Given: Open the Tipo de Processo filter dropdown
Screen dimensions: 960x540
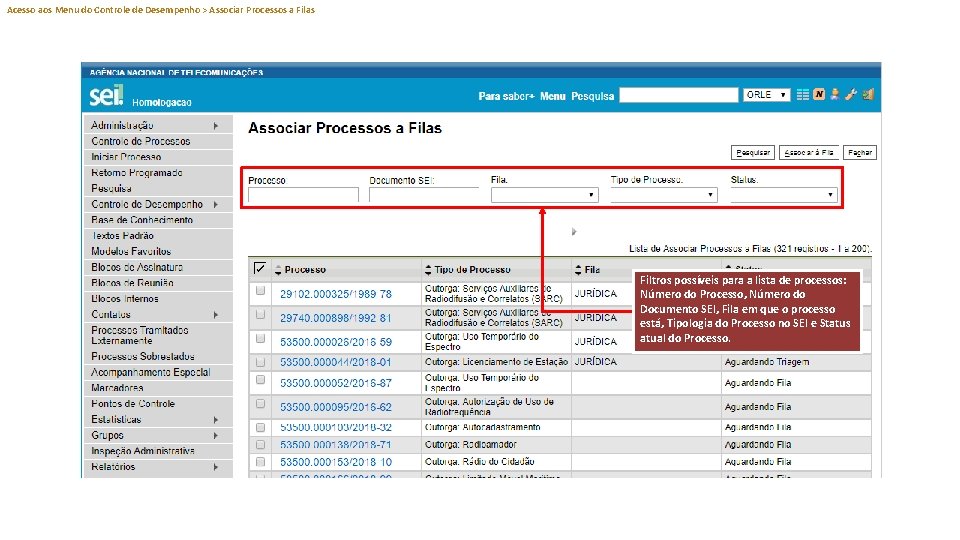Looking at the screenshot, I should tap(664, 195).
